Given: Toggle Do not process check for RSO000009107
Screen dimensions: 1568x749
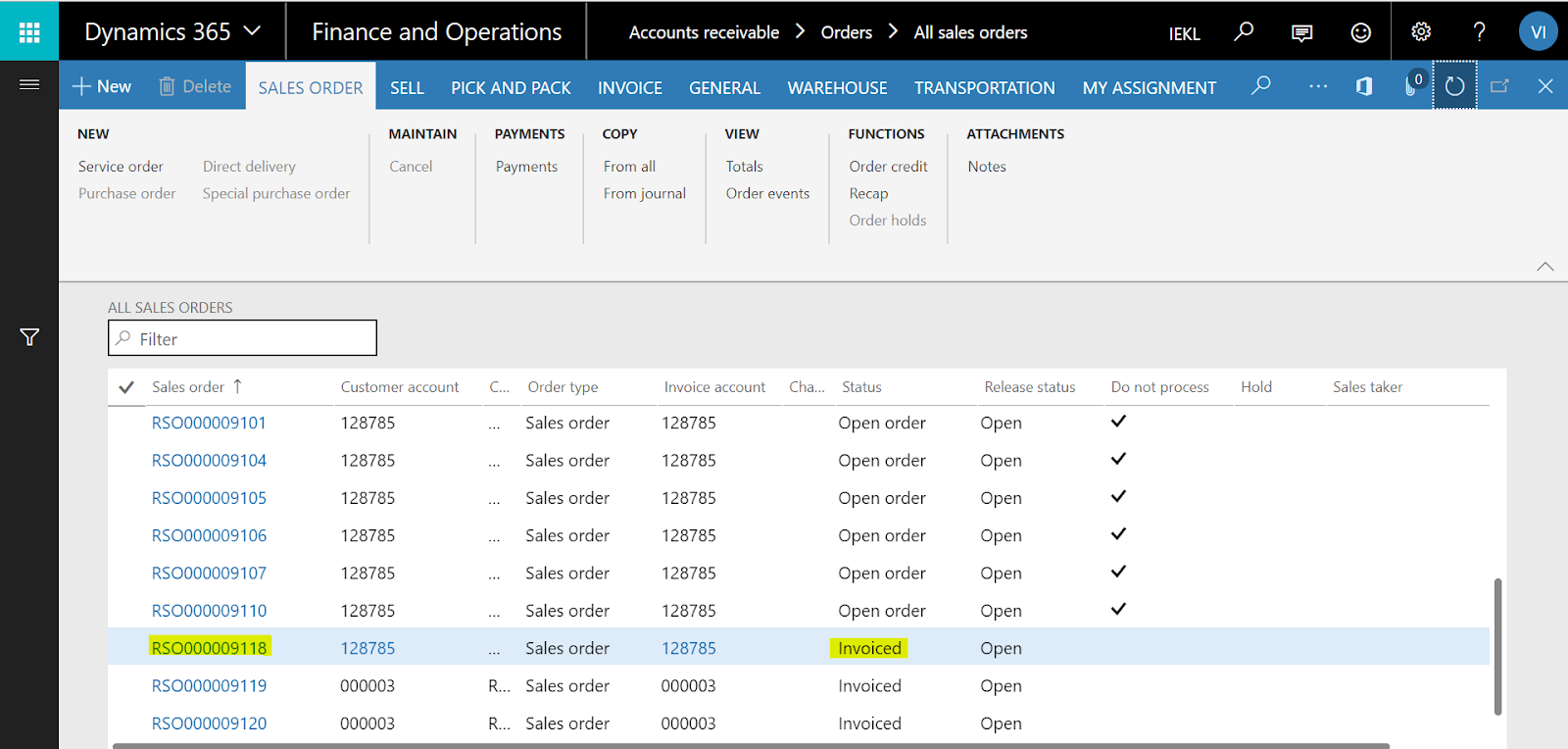Looking at the screenshot, I should (1118, 572).
